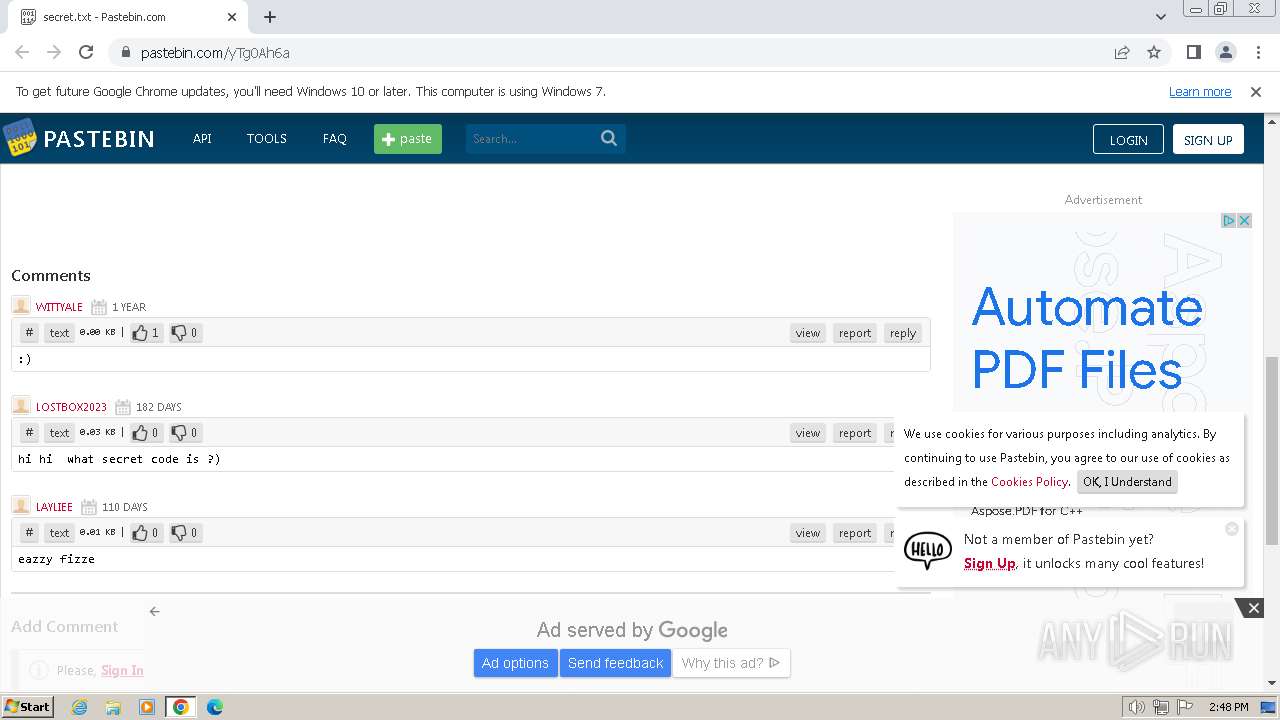Click the Pastebin logo icon
The height and width of the screenshot is (720, 1280).
point(19,138)
